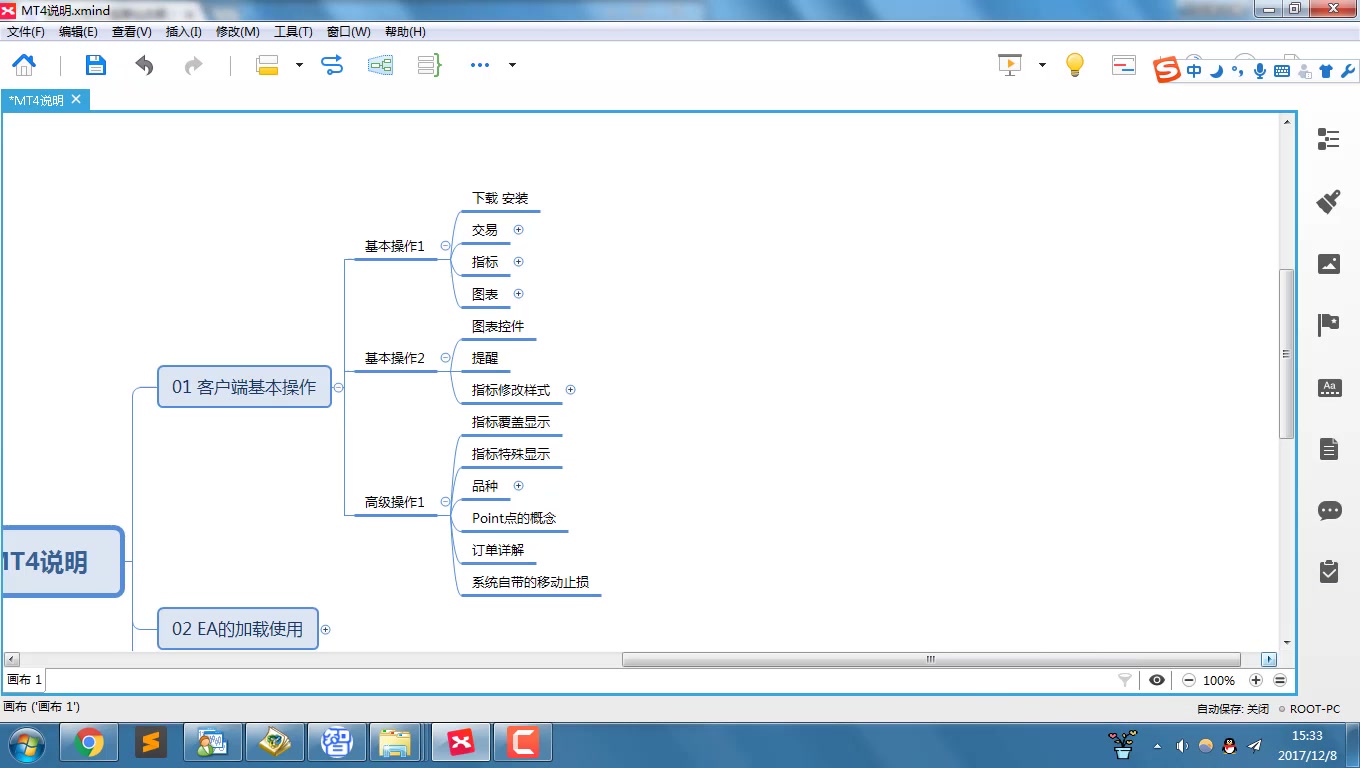Open the Task Info clipboard panel
This screenshot has height=768, width=1360.
tap(1329, 571)
